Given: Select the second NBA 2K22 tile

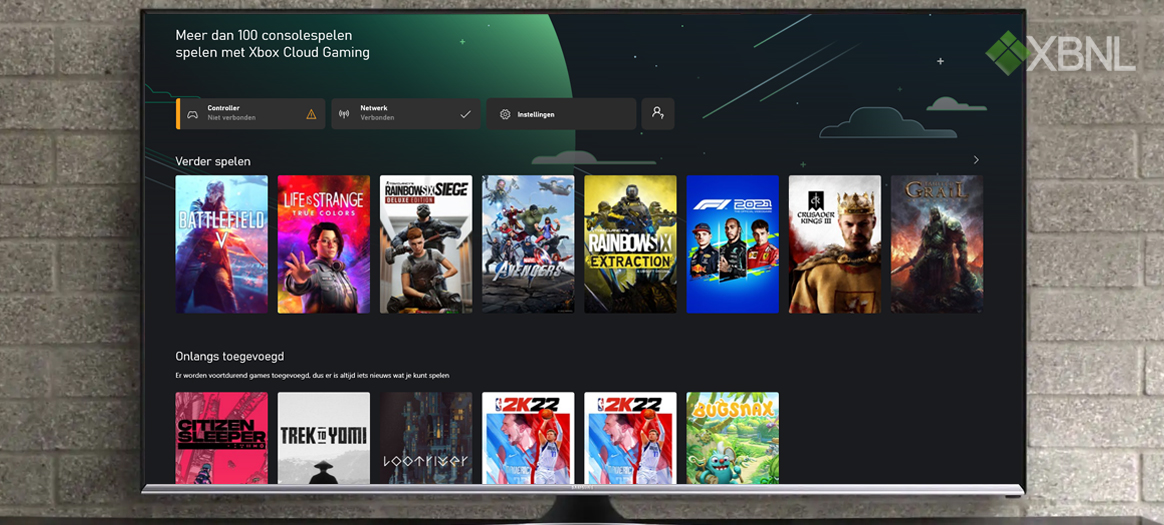Looking at the screenshot, I should pos(630,438).
